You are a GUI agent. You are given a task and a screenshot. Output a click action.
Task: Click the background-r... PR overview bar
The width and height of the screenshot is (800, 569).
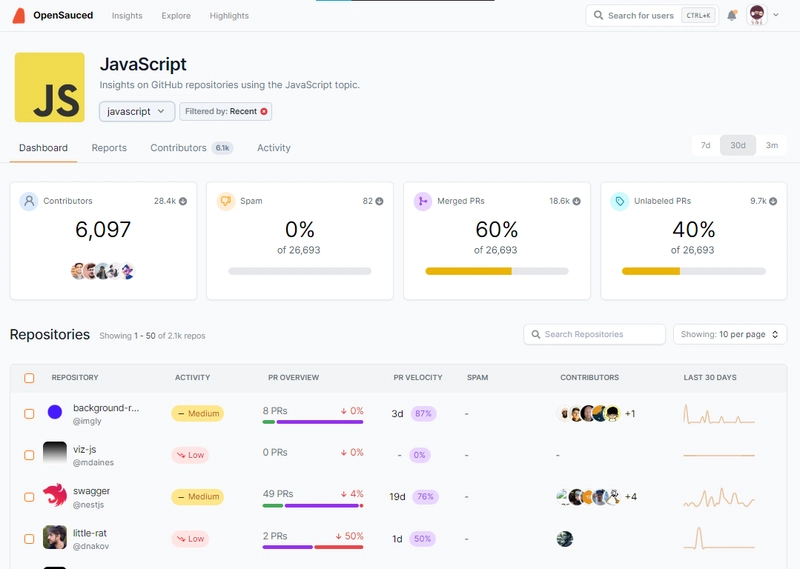pyautogui.click(x=313, y=422)
